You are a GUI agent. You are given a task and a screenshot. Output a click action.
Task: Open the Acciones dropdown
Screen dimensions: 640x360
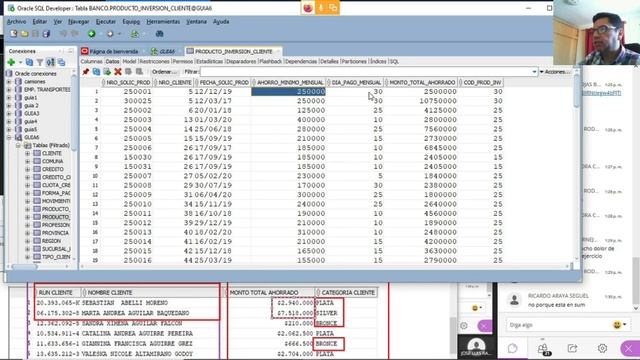(556, 72)
